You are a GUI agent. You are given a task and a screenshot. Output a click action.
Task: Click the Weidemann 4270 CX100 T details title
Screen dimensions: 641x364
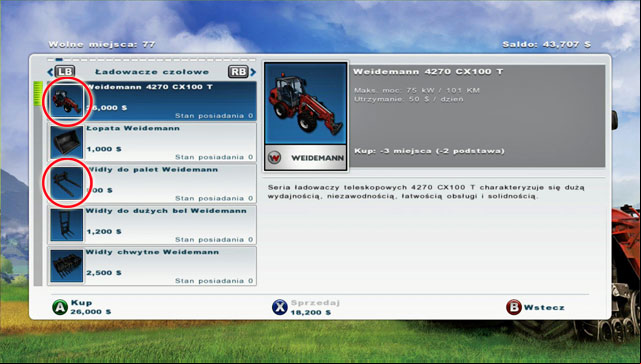click(x=428, y=72)
